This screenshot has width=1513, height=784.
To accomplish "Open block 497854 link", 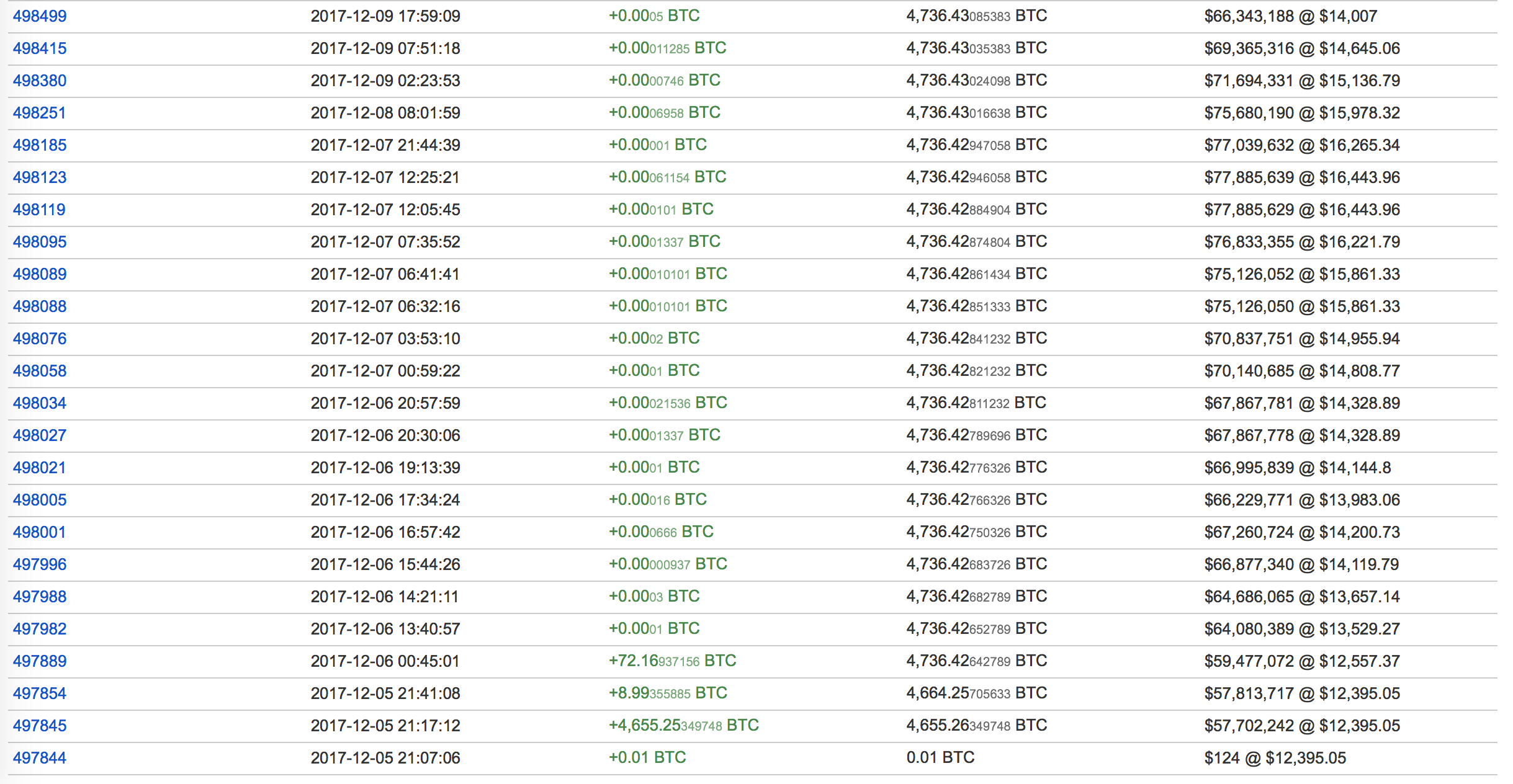I will point(40,693).
